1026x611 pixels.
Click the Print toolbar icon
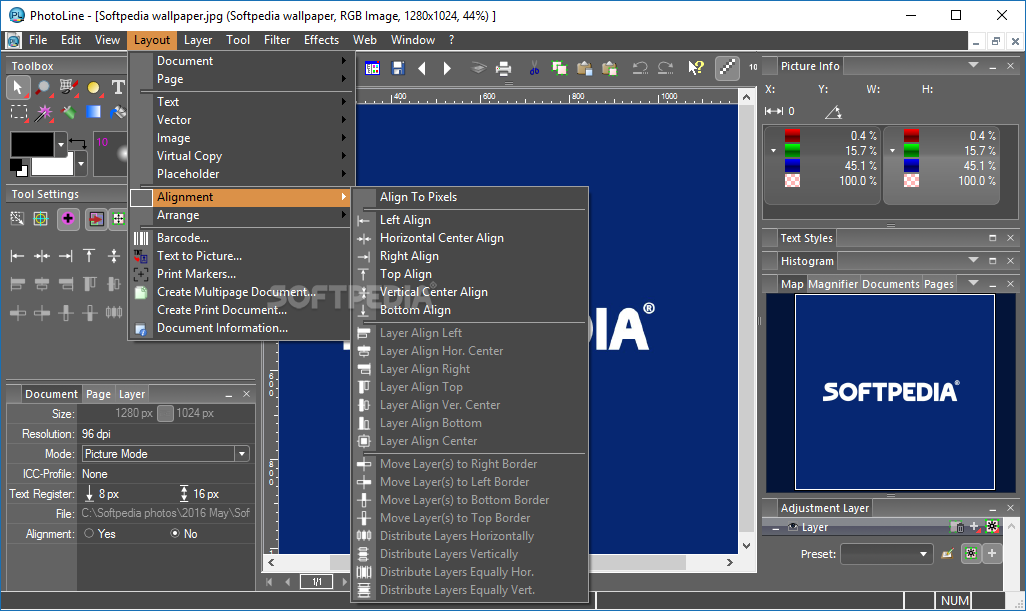point(503,67)
